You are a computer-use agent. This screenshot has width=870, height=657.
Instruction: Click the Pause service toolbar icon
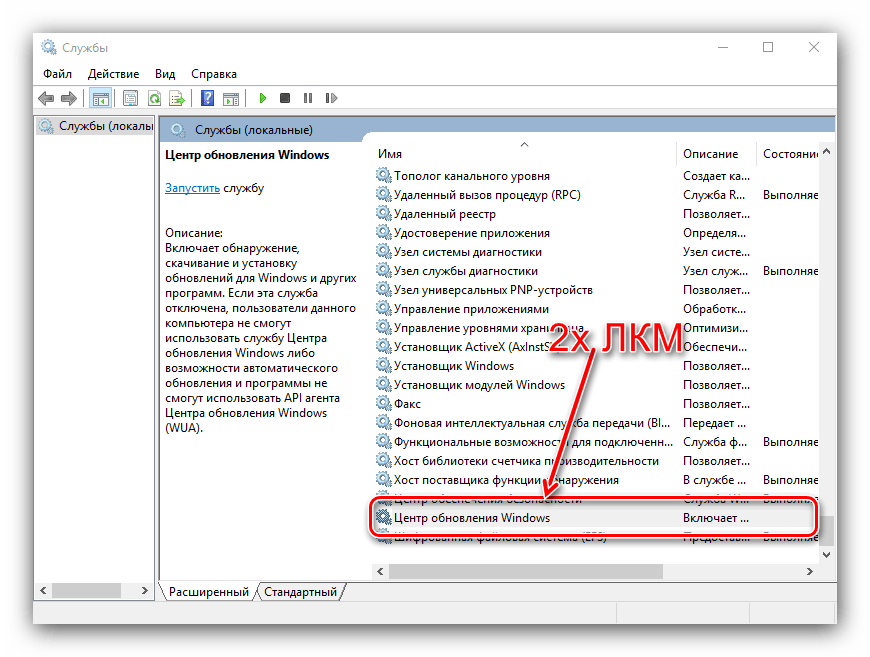(x=307, y=98)
